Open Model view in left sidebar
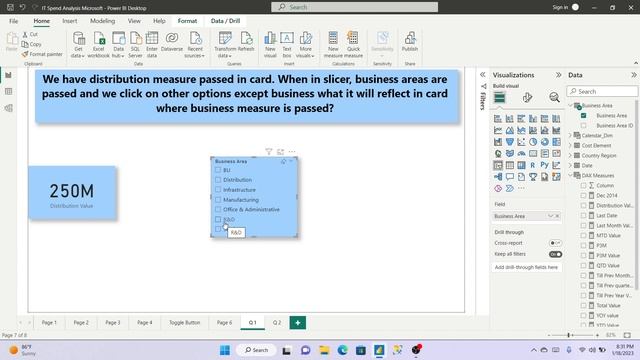The height and width of the screenshot is (360, 640). (9, 108)
